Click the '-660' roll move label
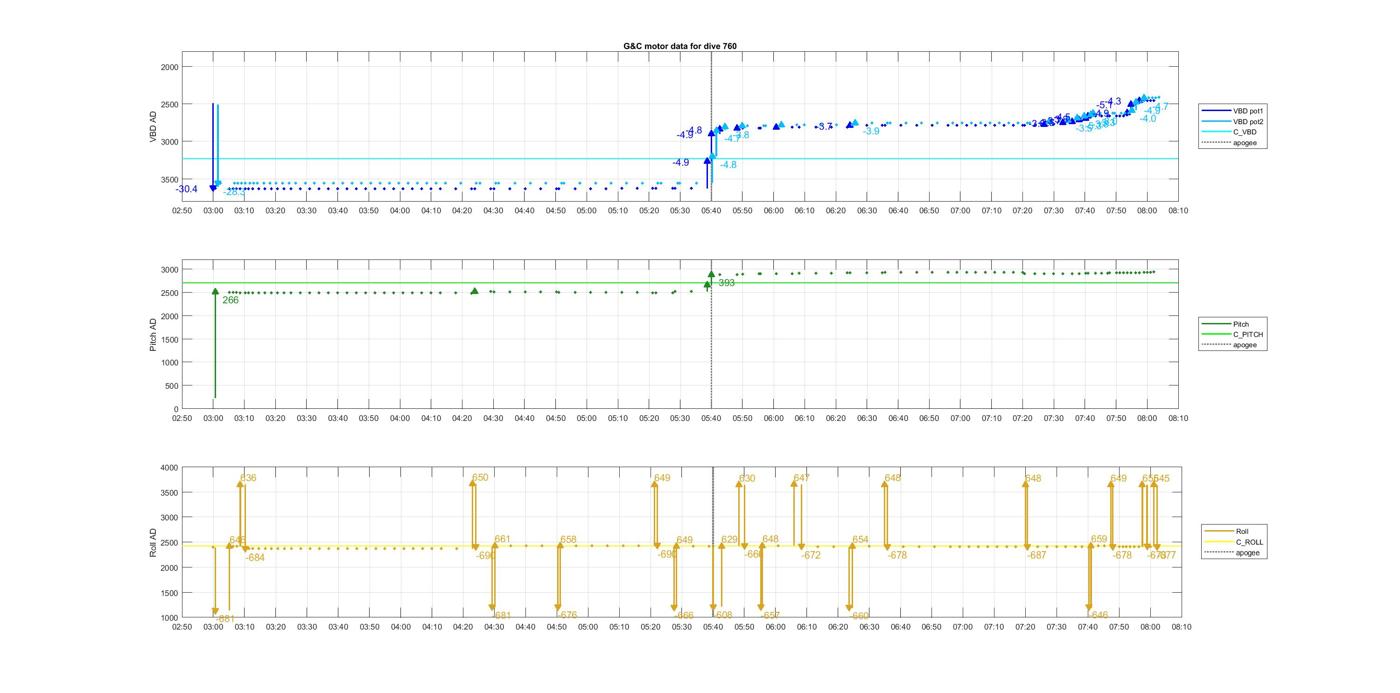The width and height of the screenshot is (1400, 693). click(x=859, y=615)
